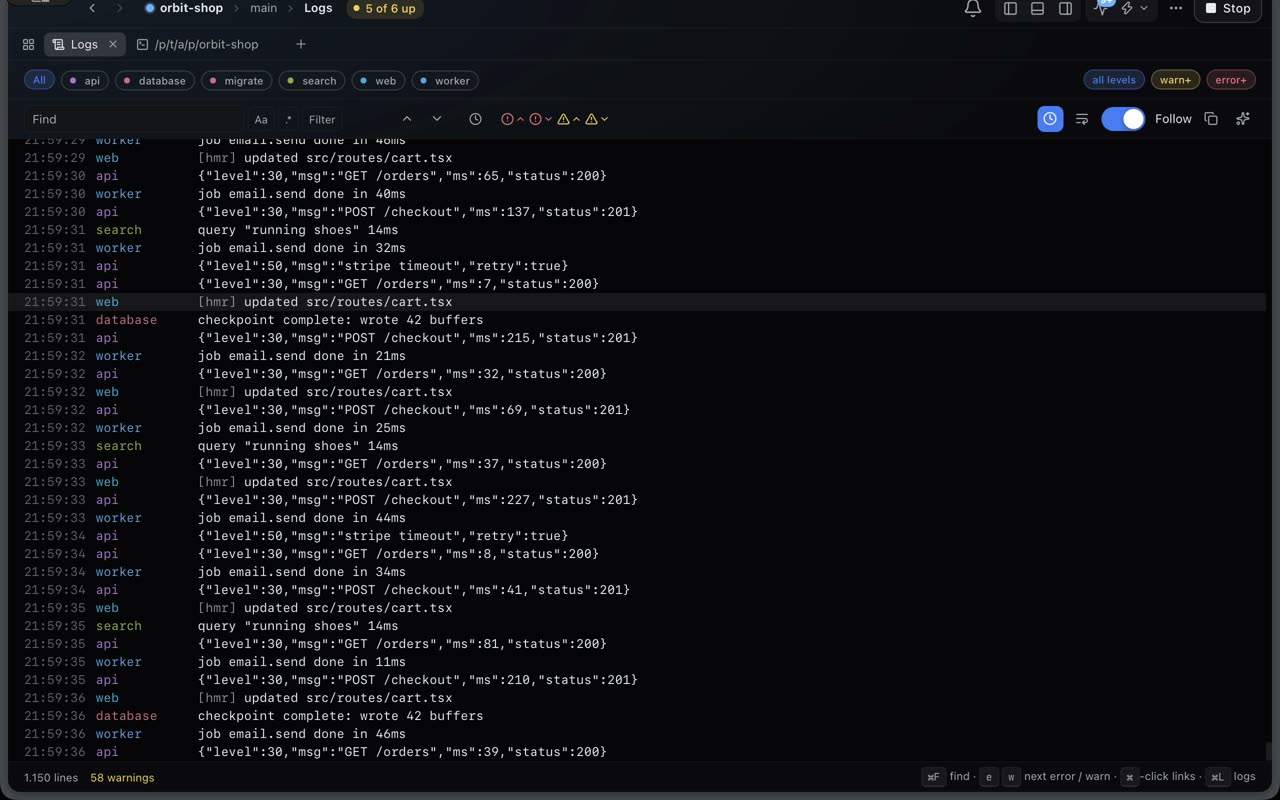The height and width of the screenshot is (800, 1280).
Task: Go to previous warning in logs
Action: pos(569,119)
